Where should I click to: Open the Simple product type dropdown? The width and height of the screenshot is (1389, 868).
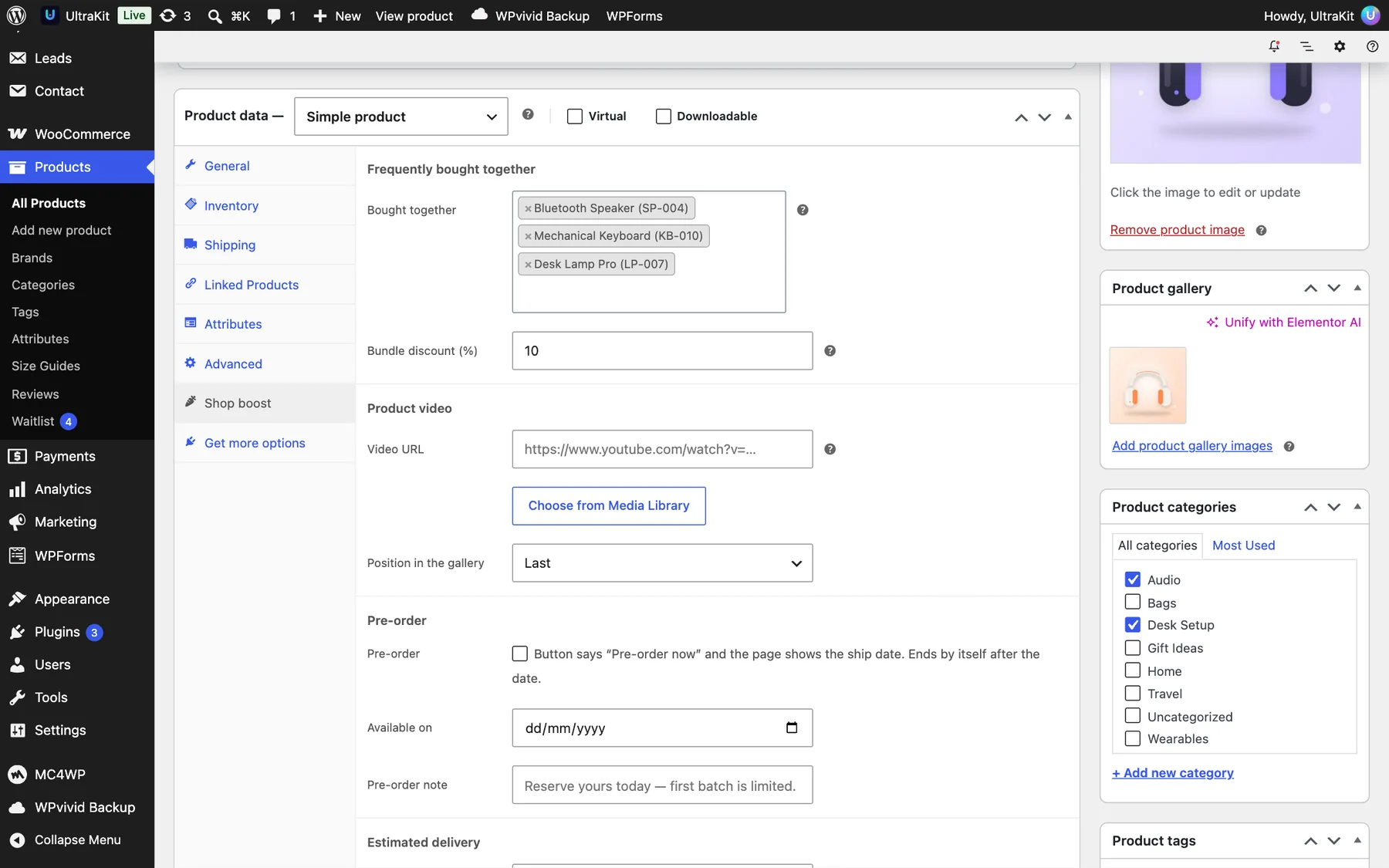(x=401, y=117)
